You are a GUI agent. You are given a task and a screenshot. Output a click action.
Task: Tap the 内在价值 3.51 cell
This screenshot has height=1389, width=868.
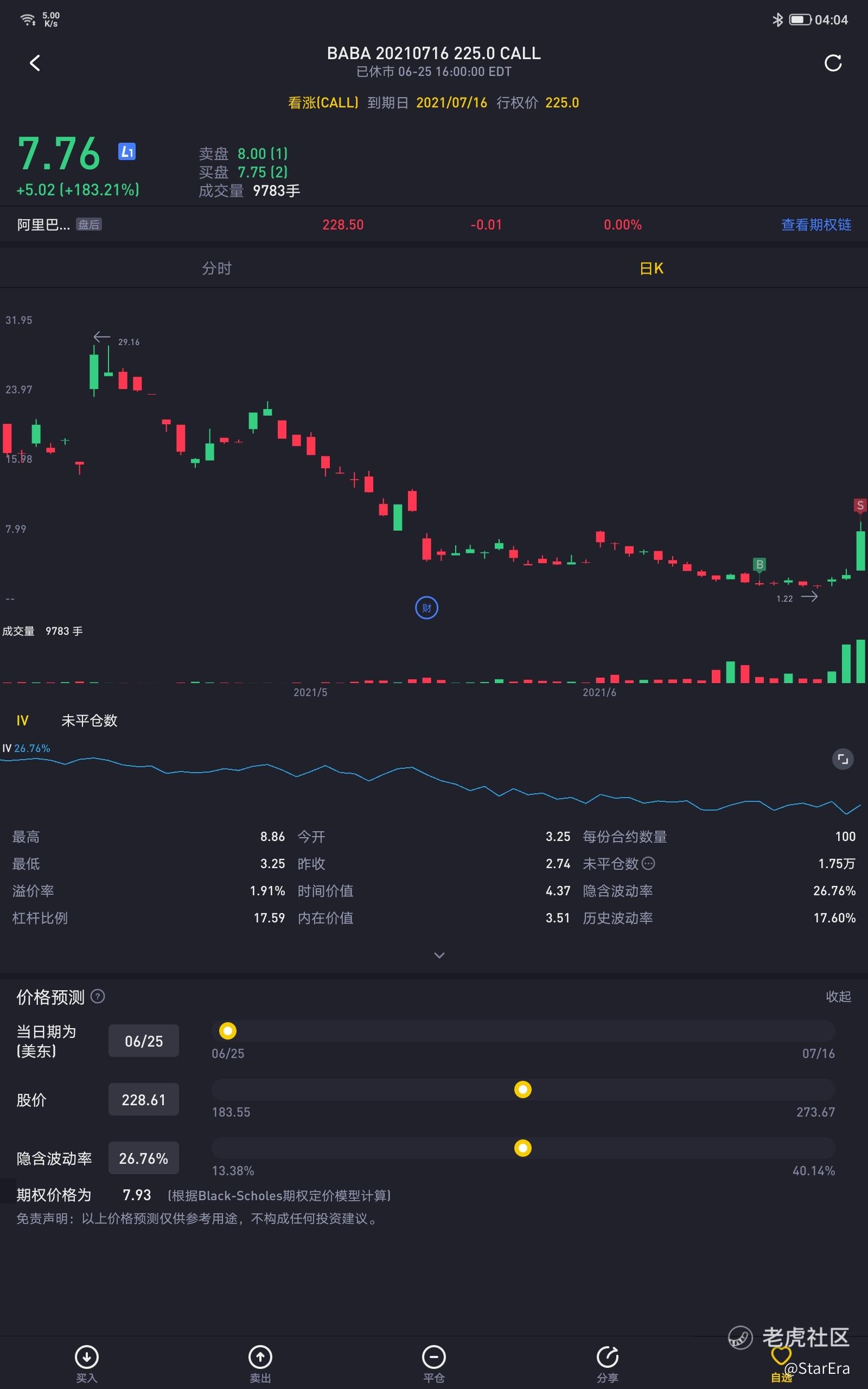tap(433, 918)
